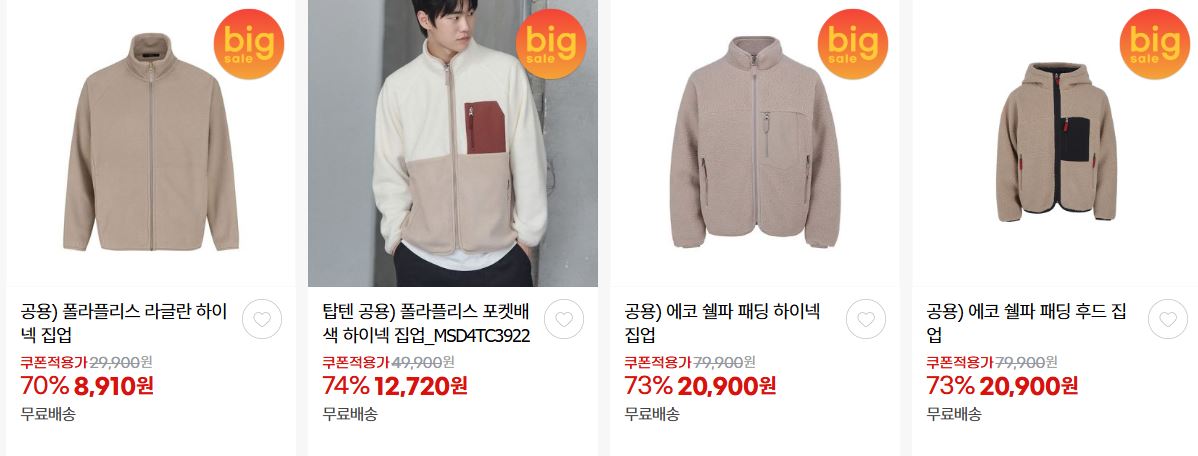Favorite the pocket color-block zip-up MSD4TC3922

click(x=564, y=319)
